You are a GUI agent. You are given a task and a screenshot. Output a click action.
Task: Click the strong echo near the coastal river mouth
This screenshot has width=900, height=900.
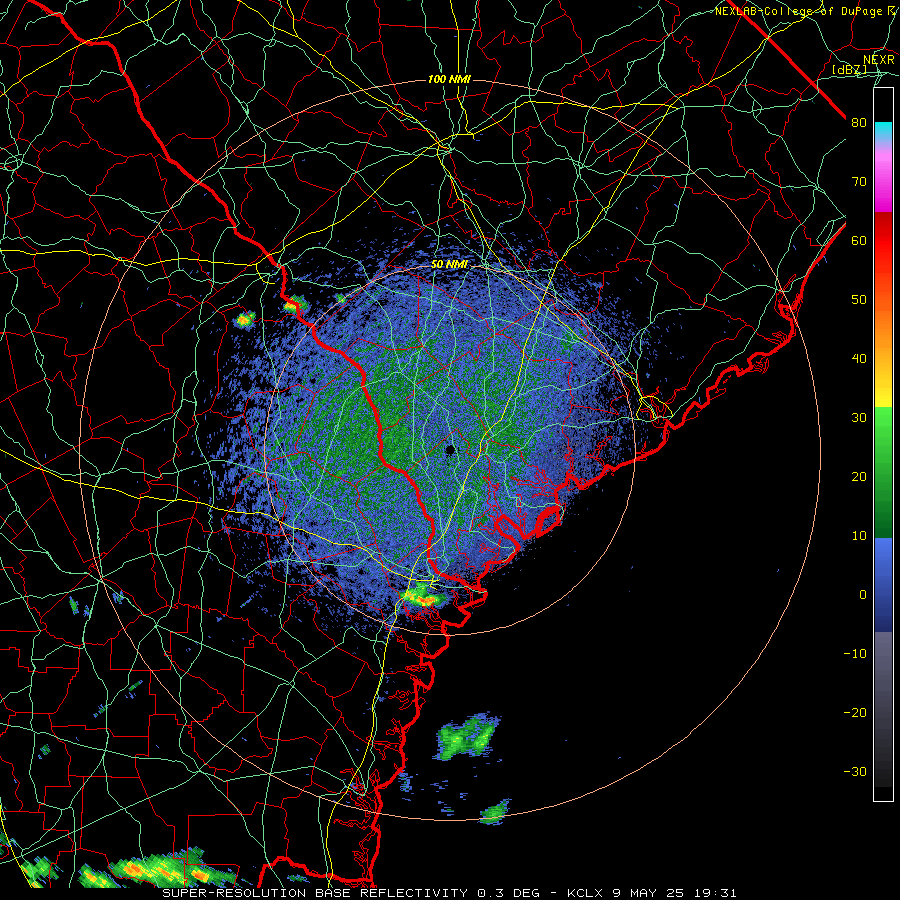click(x=424, y=598)
